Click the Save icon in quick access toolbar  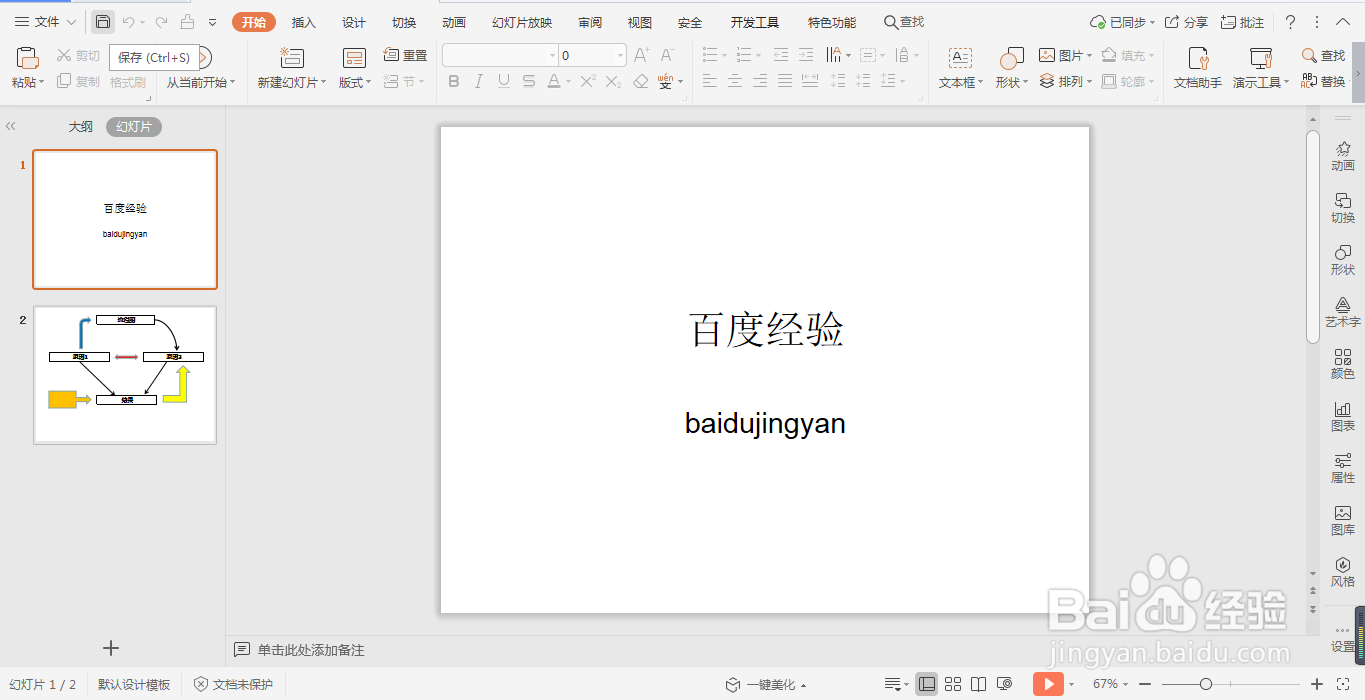click(103, 22)
